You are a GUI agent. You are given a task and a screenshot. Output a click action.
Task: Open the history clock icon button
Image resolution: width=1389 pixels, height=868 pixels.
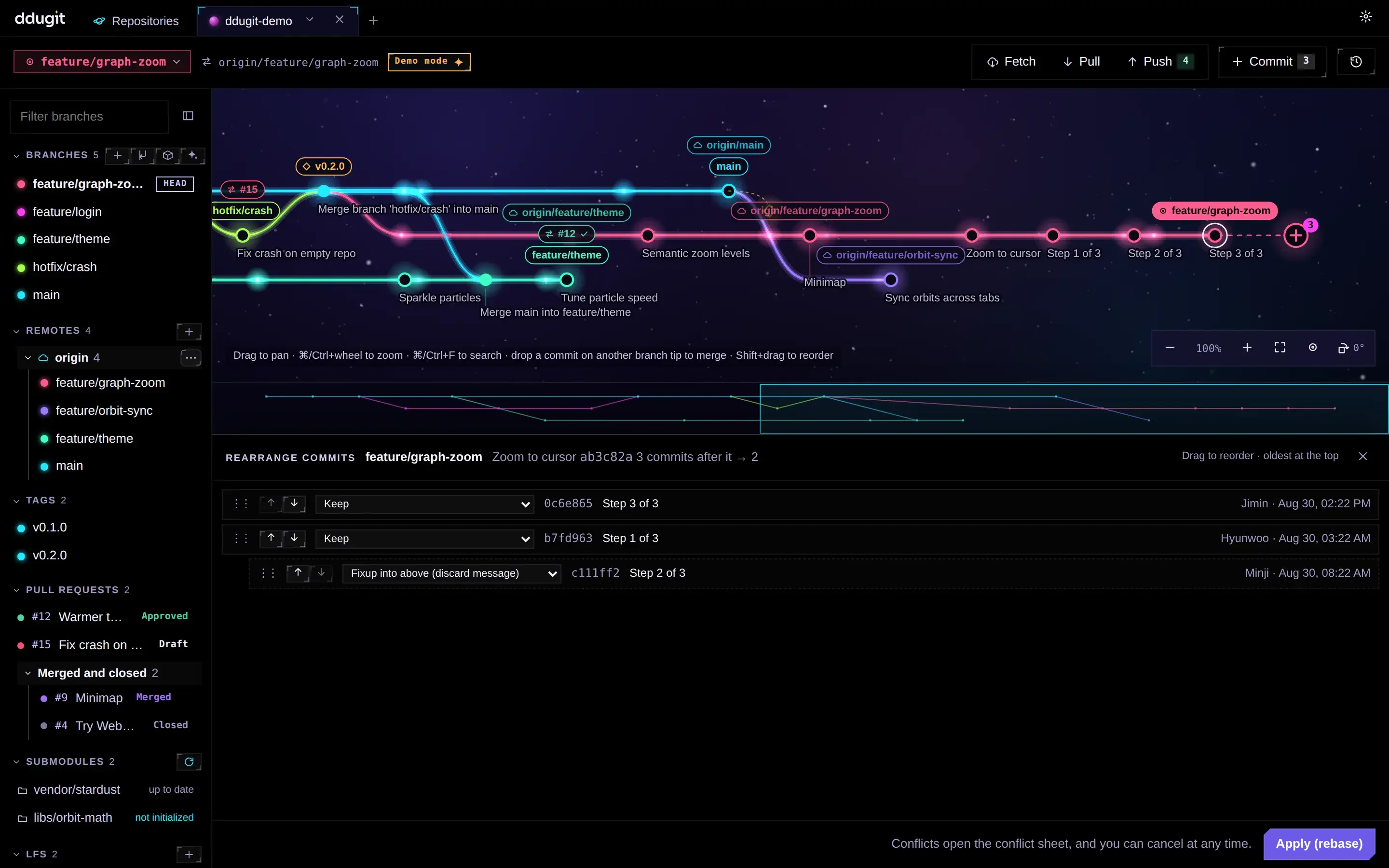pyautogui.click(x=1356, y=61)
